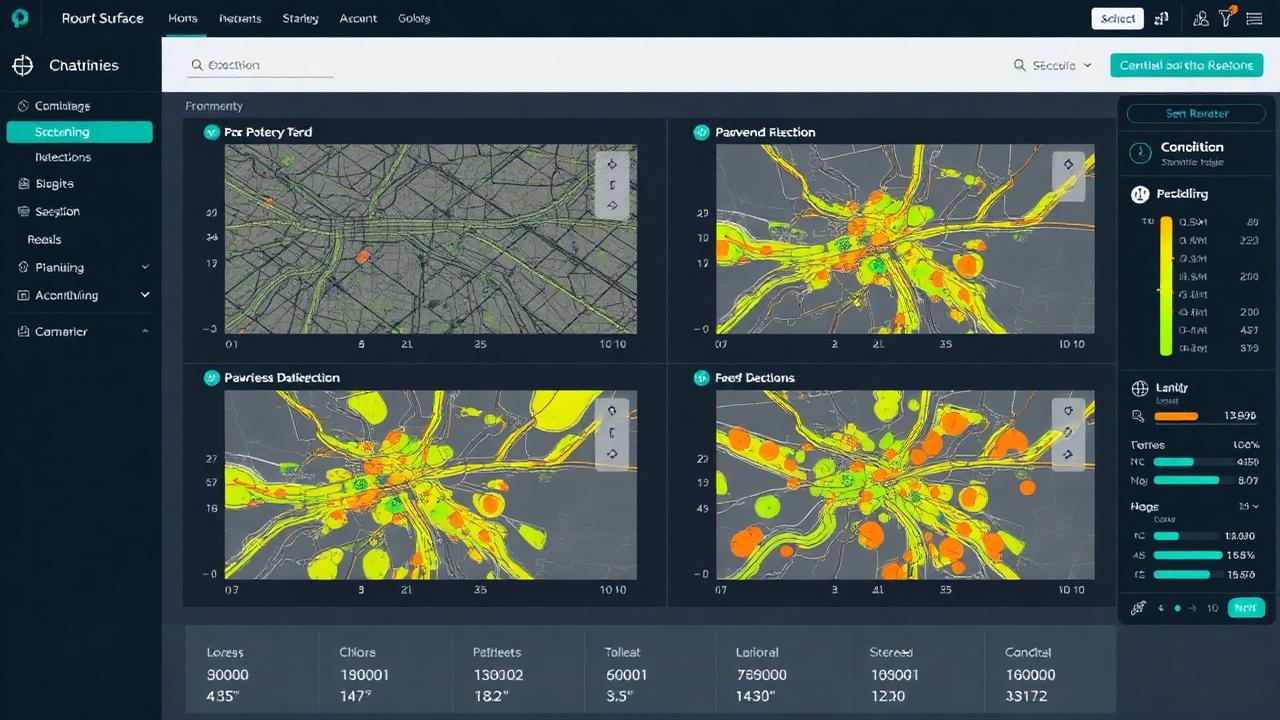Click the round icon beside Pedding
The width and height of the screenshot is (1280, 720).
click(x=1139, y=194)
